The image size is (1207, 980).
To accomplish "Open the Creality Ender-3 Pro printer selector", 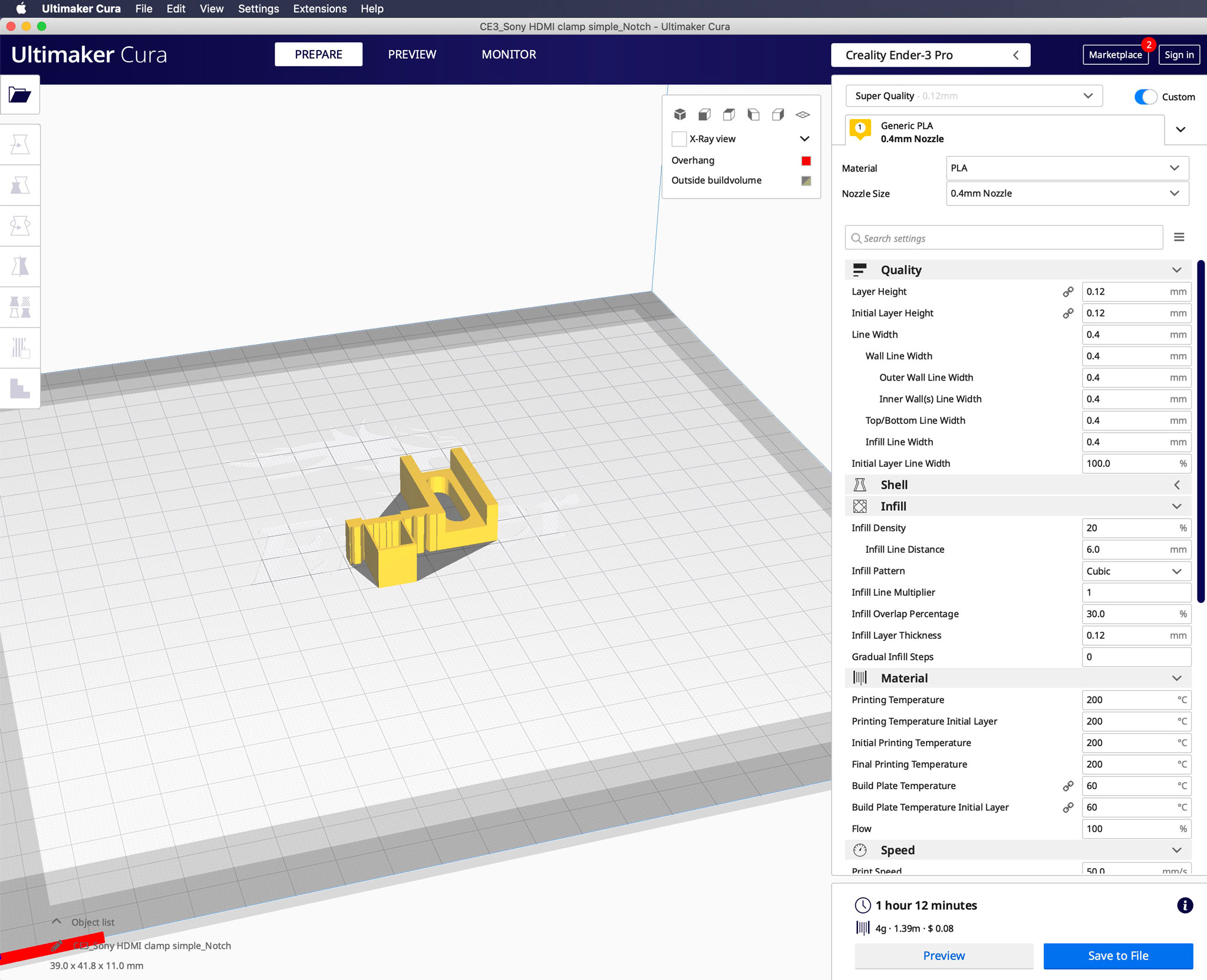I will tap(931, 55).
